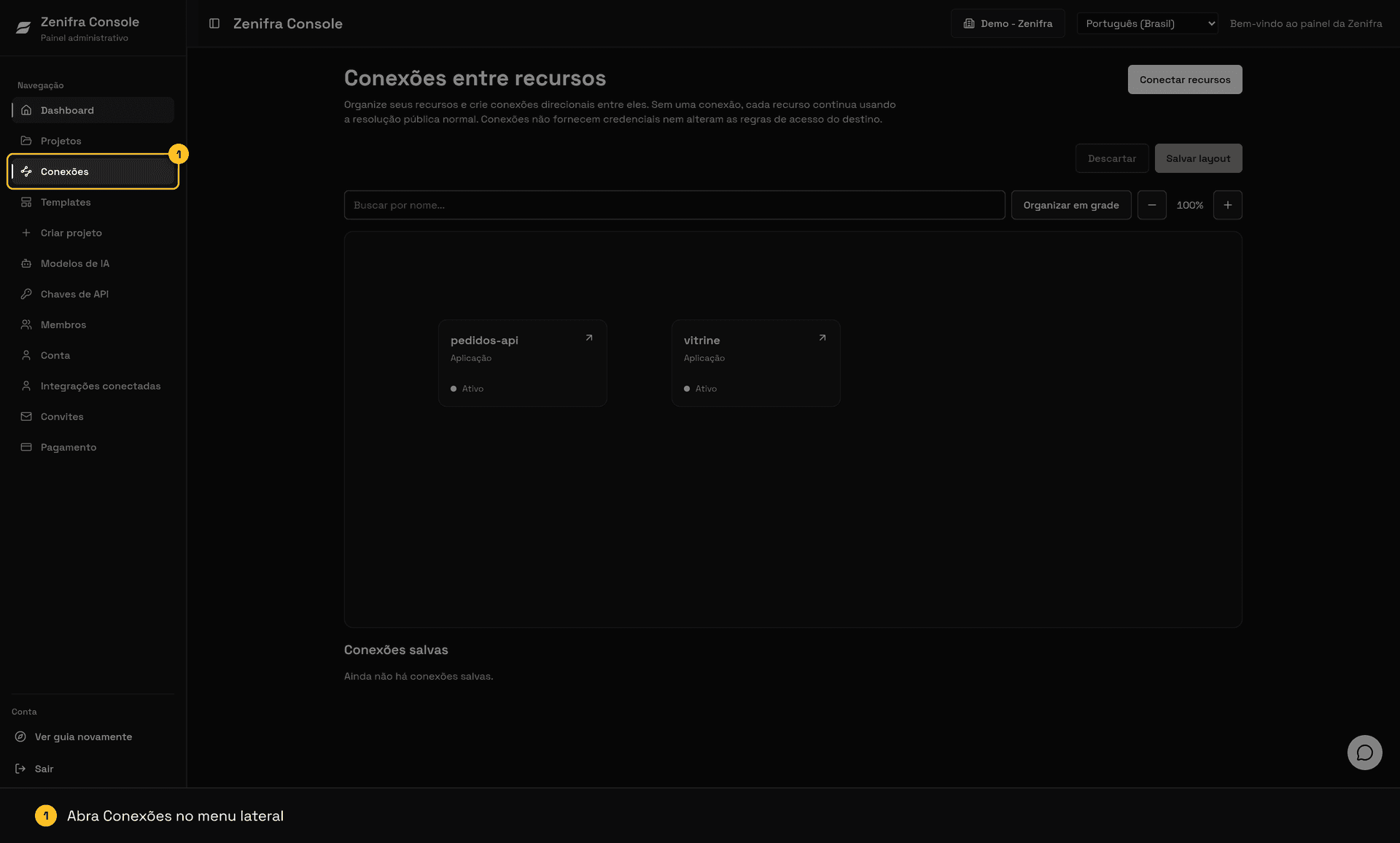Go to the Dashboard menu item
Screen dimensions: 1400x843
[x=93, y=110]
